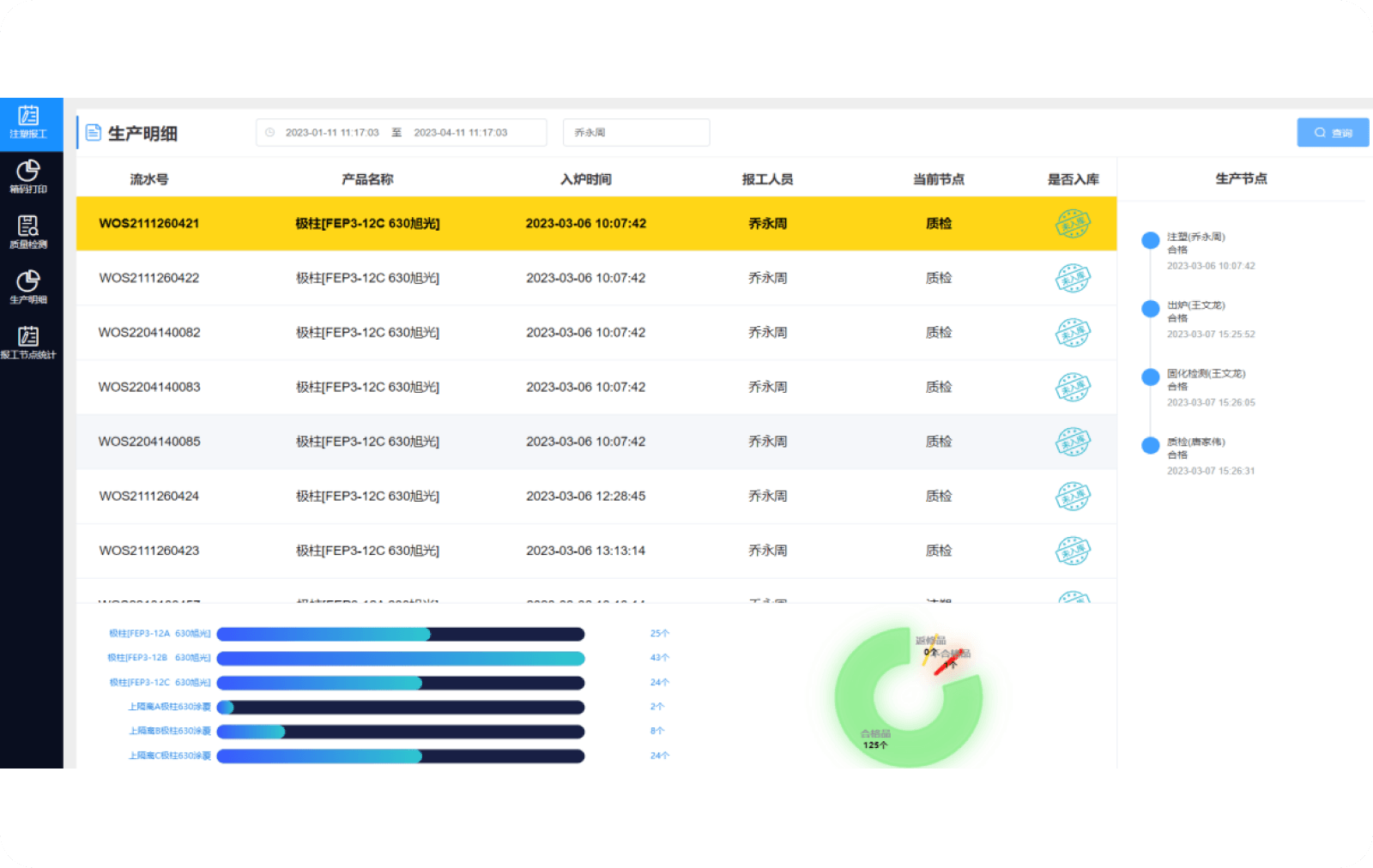
Task: Click the 出炉(王文龙) timeline node
Action: point(1151,309)
